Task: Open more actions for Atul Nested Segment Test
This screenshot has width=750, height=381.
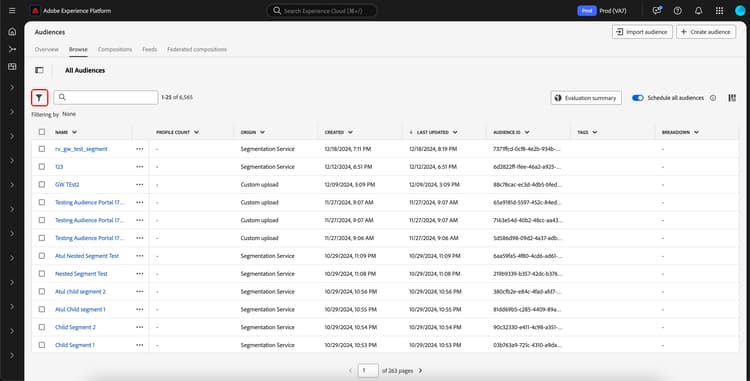Action: (140, 256)
